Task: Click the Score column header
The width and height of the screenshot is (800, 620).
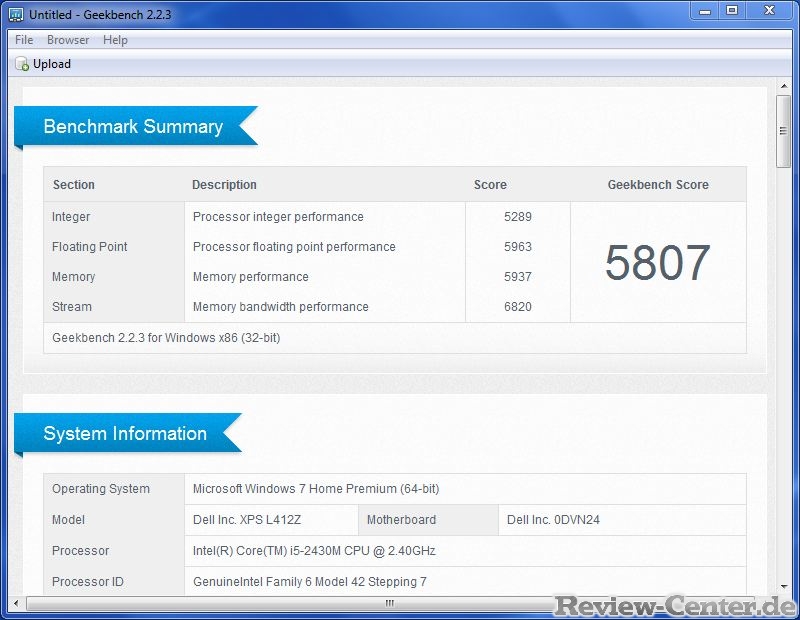Action: coord(490,185)
